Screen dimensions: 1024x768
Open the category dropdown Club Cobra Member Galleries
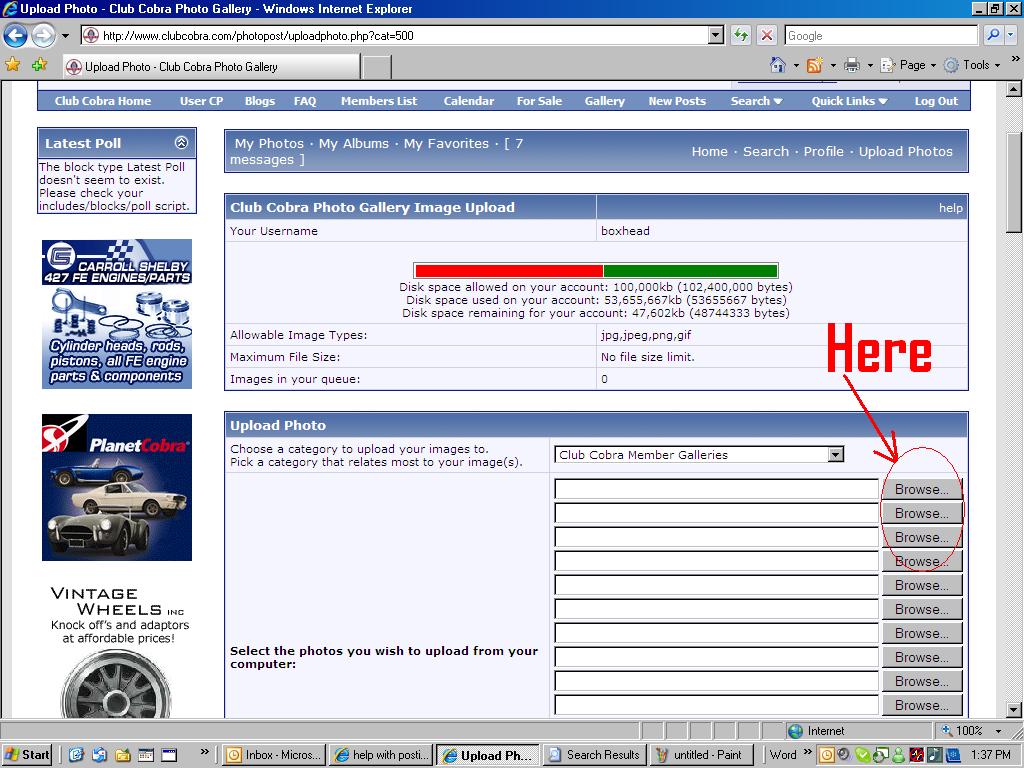(836, 455)
